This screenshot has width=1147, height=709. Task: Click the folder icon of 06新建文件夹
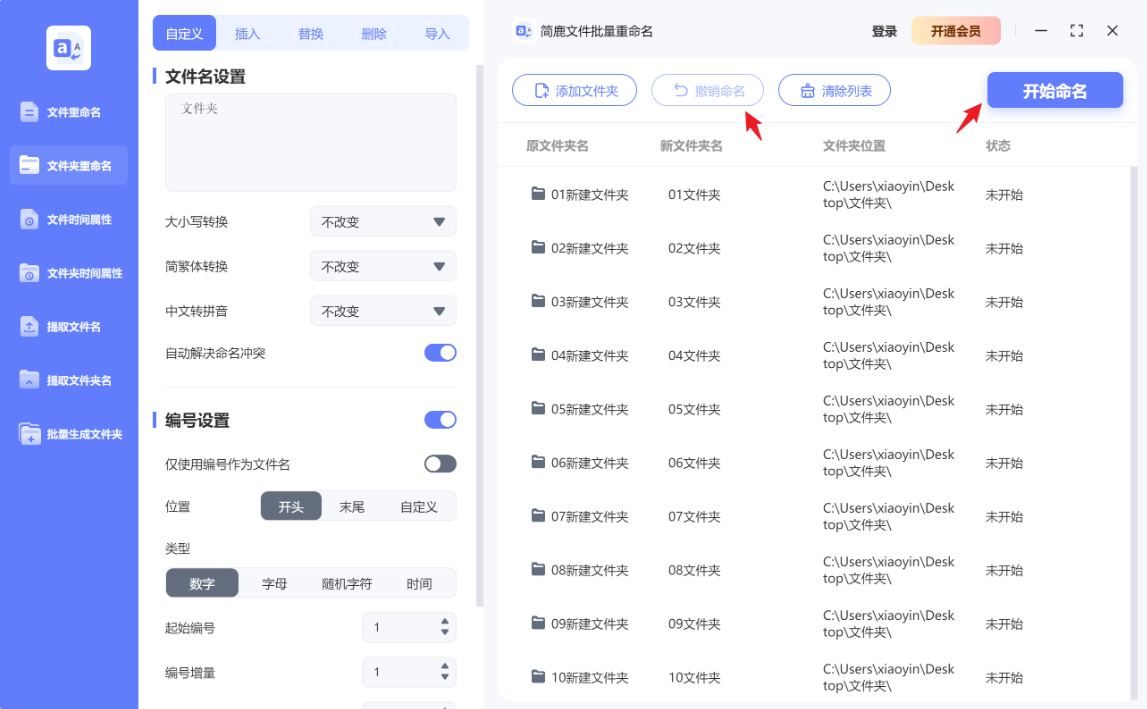[538, 462]
